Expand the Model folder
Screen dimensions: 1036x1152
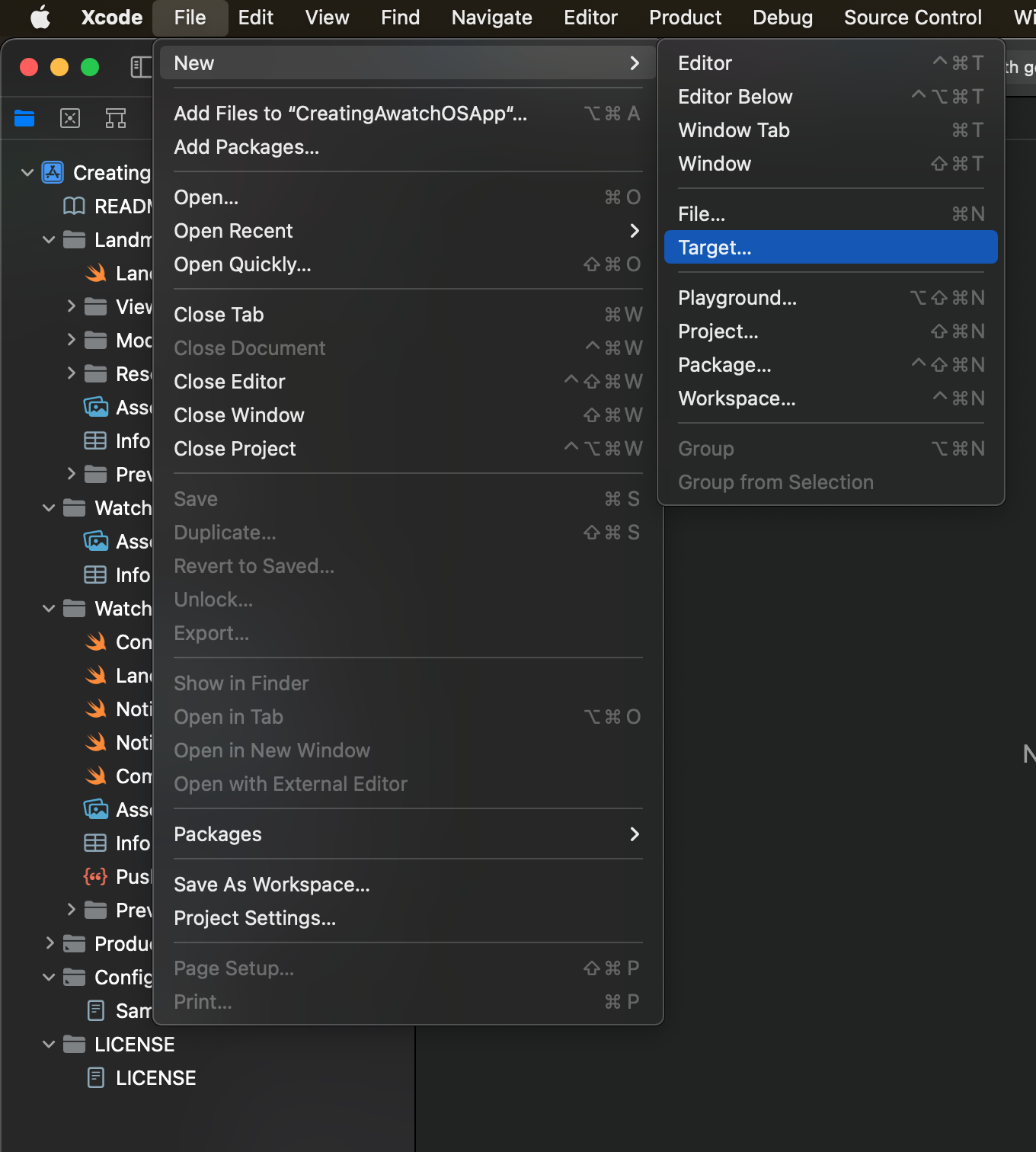click(x=71, y=340)
